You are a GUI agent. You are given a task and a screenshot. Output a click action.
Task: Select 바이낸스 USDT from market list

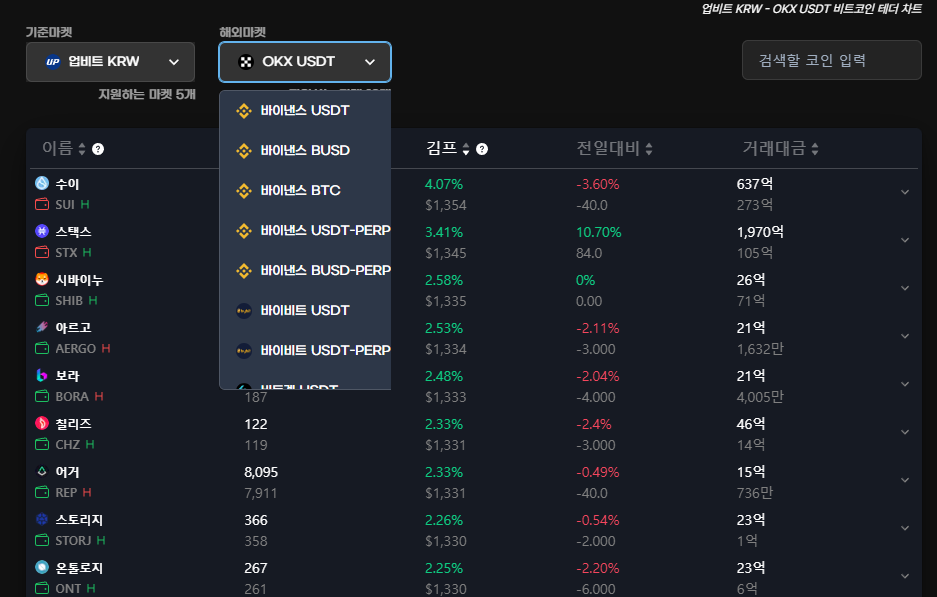click(305, 111)
